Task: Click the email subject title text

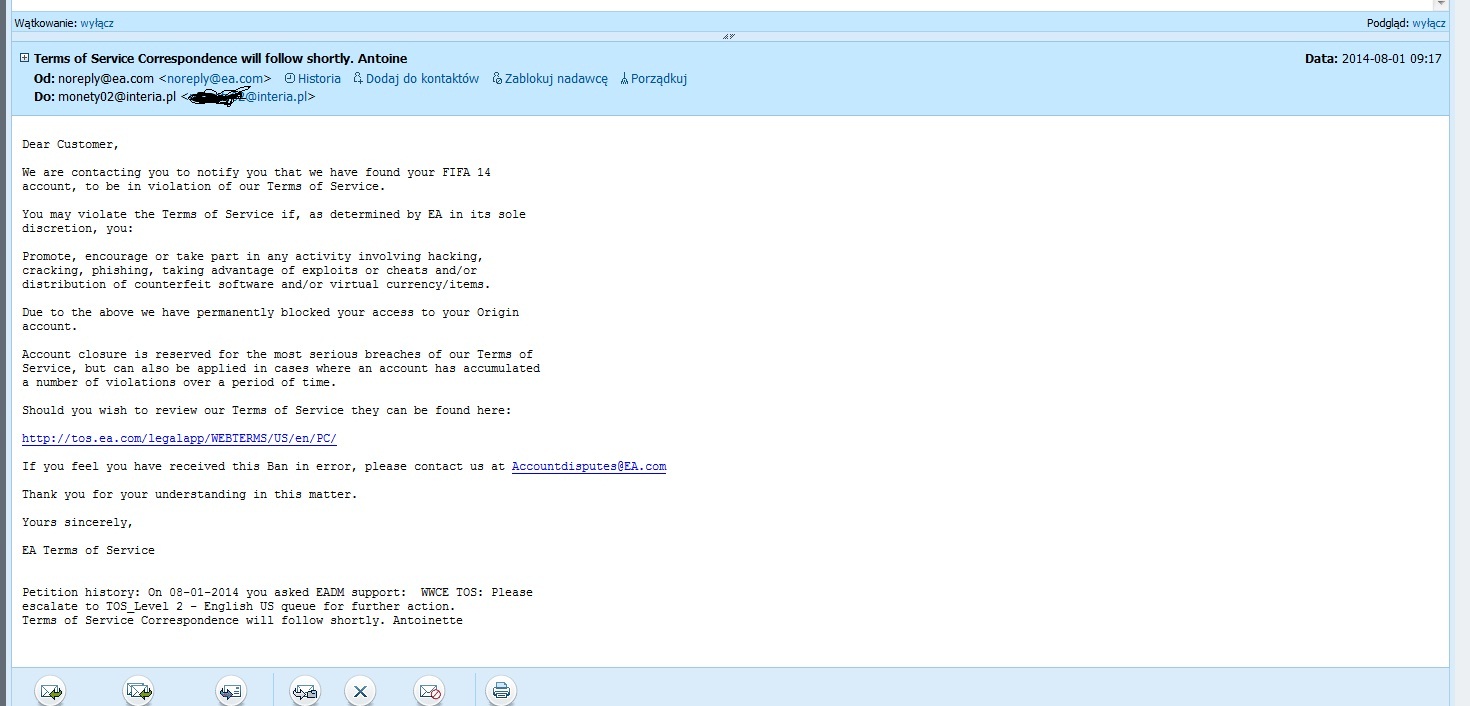Action: point(220,59)
